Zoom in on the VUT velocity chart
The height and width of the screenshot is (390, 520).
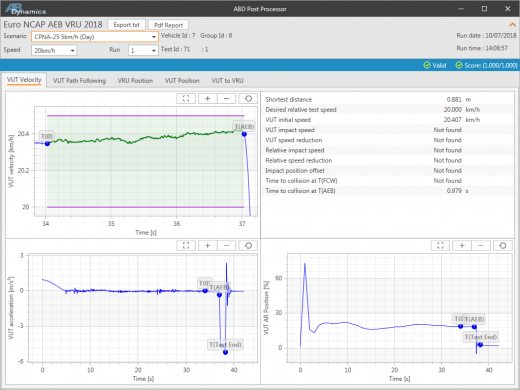point(207,98)
